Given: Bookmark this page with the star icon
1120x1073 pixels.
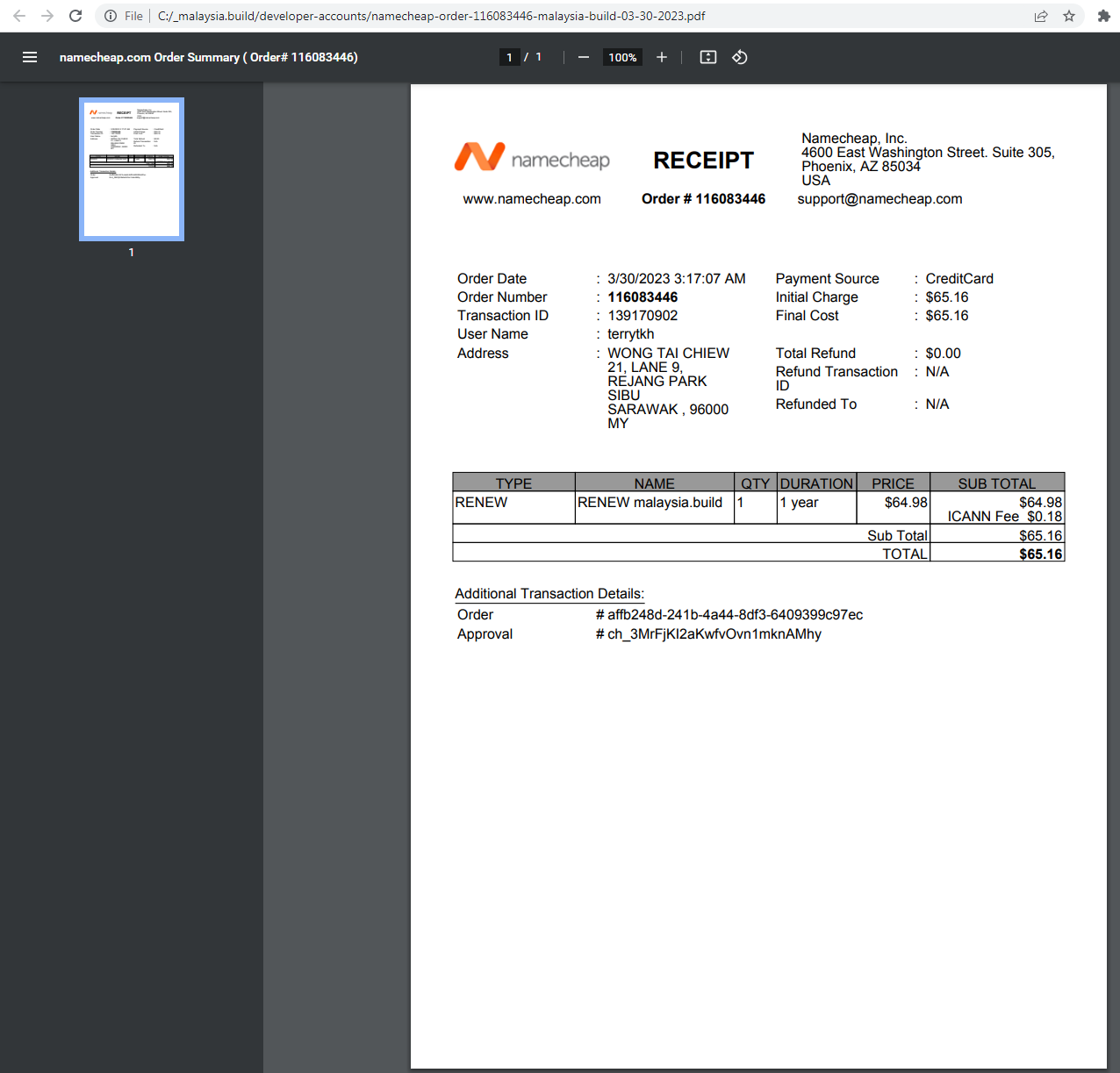Looking at the screenshot, I should click(1069, 16).
